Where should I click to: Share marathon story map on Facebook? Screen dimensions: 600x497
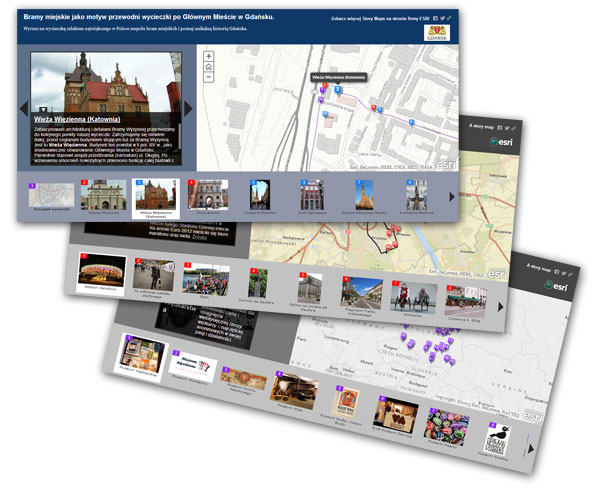coord(500,128)
